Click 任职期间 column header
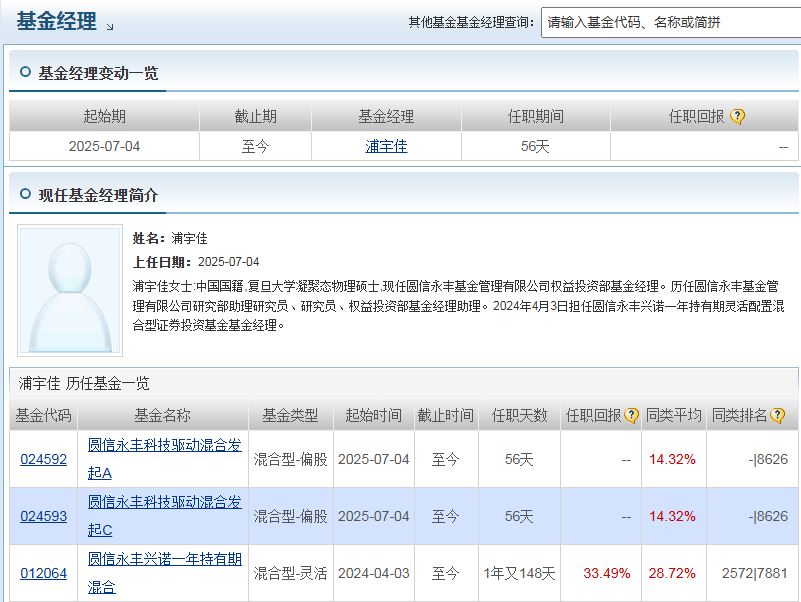 [535, 117]
